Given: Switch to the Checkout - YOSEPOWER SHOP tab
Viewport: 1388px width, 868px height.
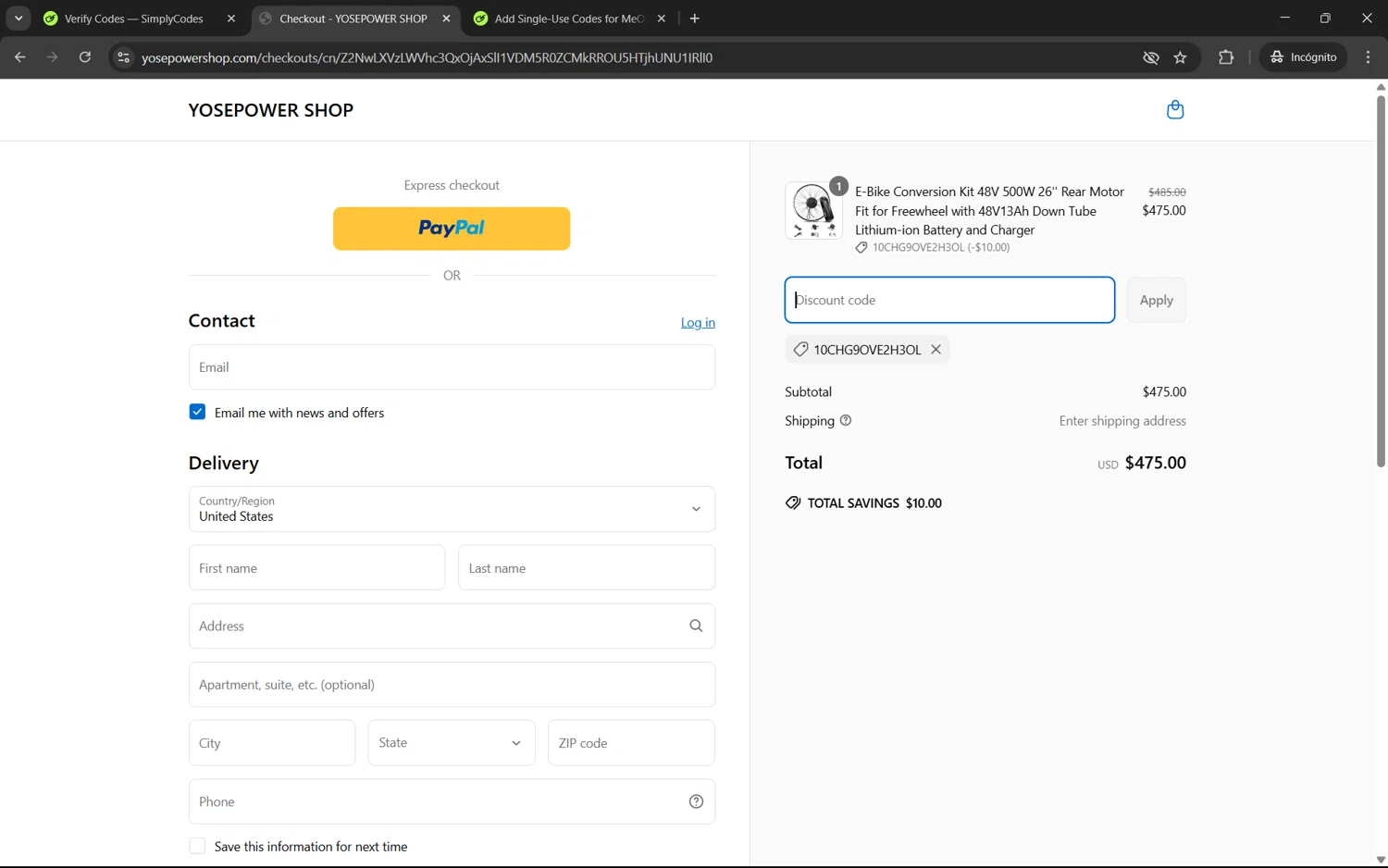Looking at the screenshot, I should [x=353, y=19].
